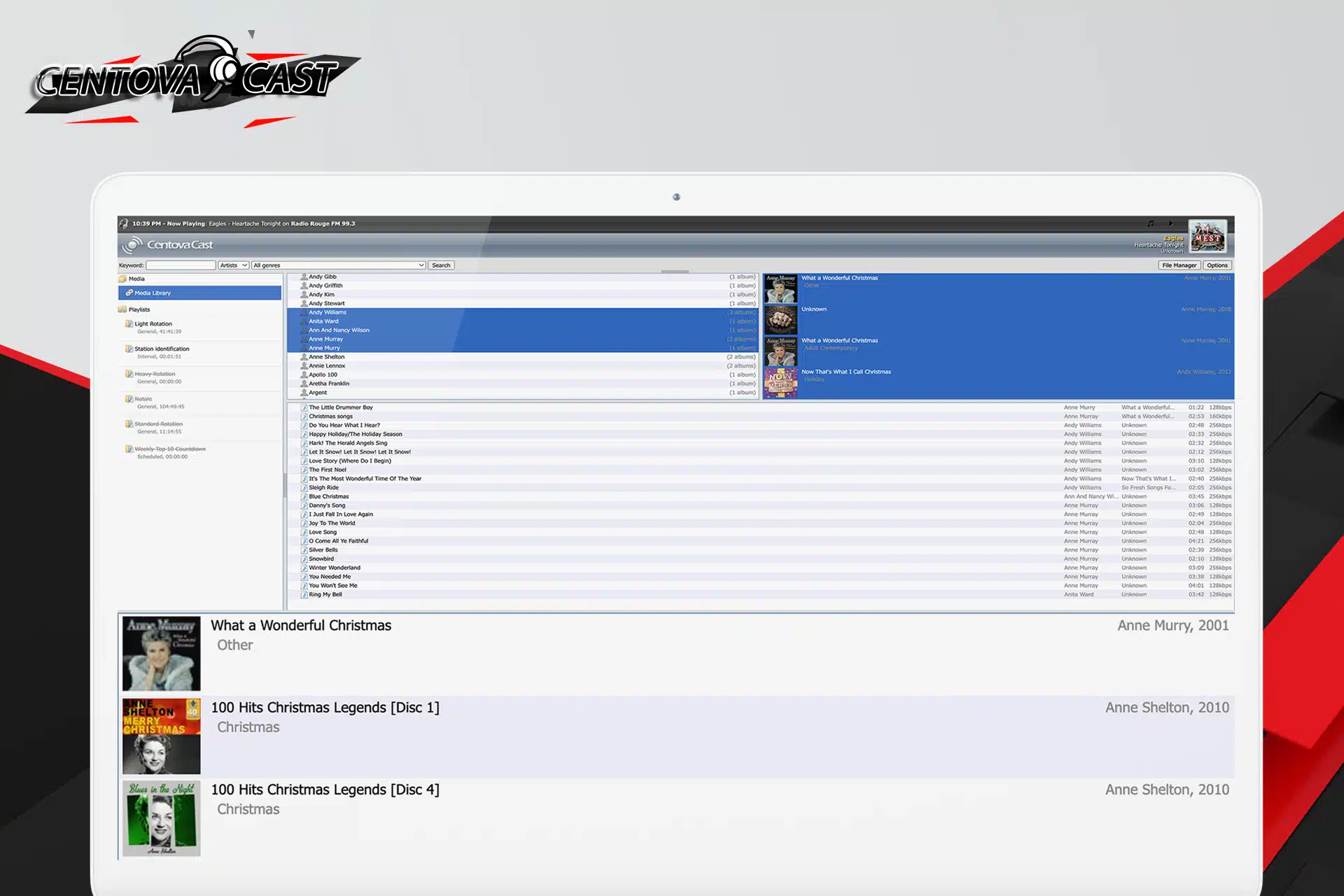Run the keyword Search button
Viewport: 1344px width, 896px height.
click(441, 265)
